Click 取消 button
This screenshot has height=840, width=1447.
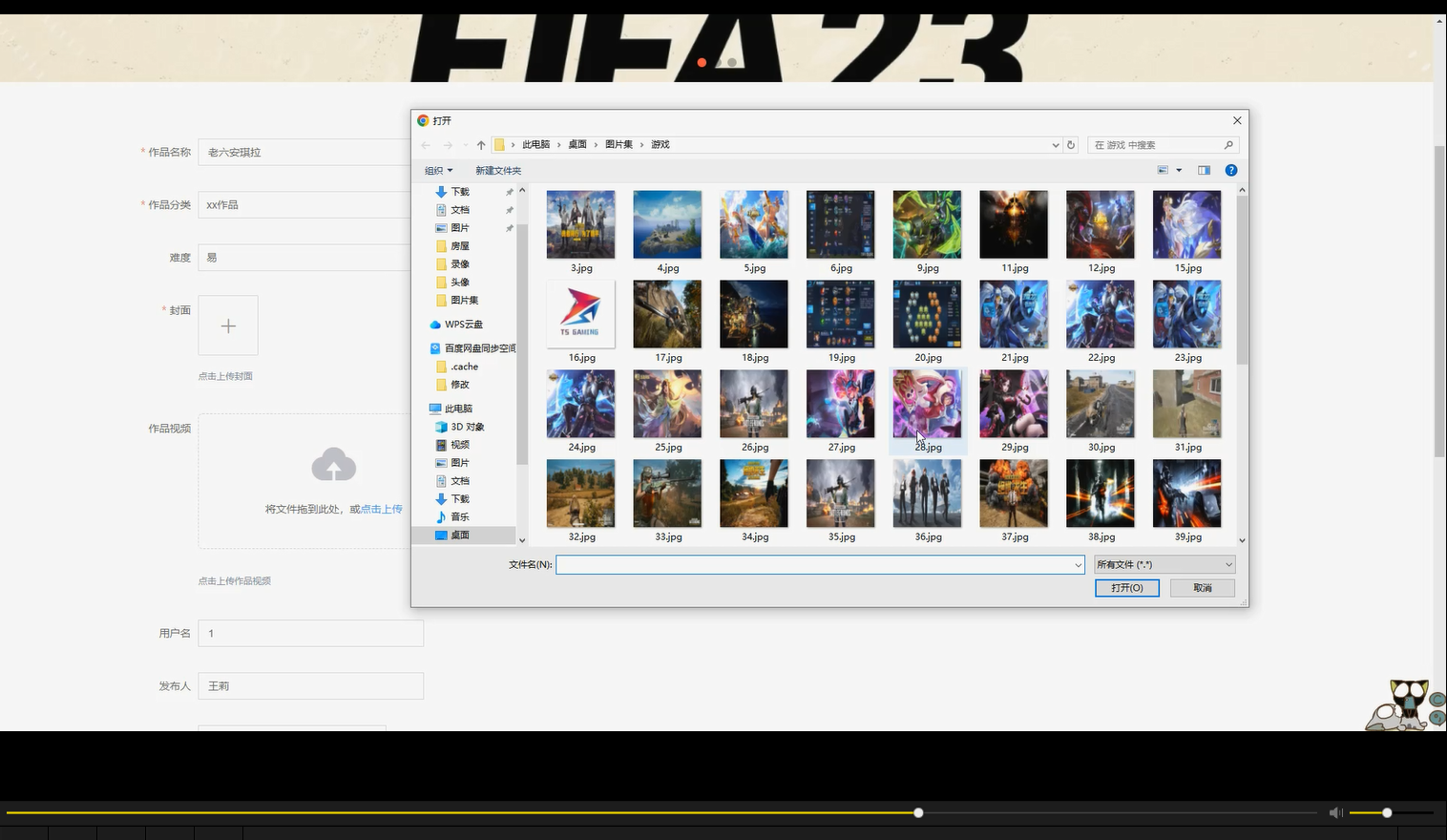1203,588
